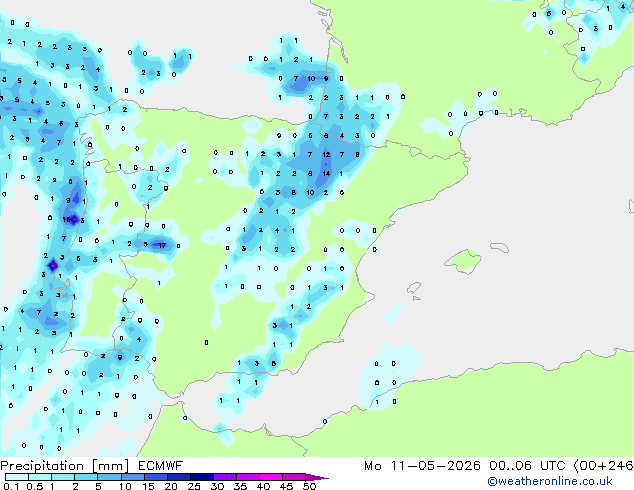Click the date 'Mo 11-05-2026'
This screenshot has width=634, height=490.
422,466
